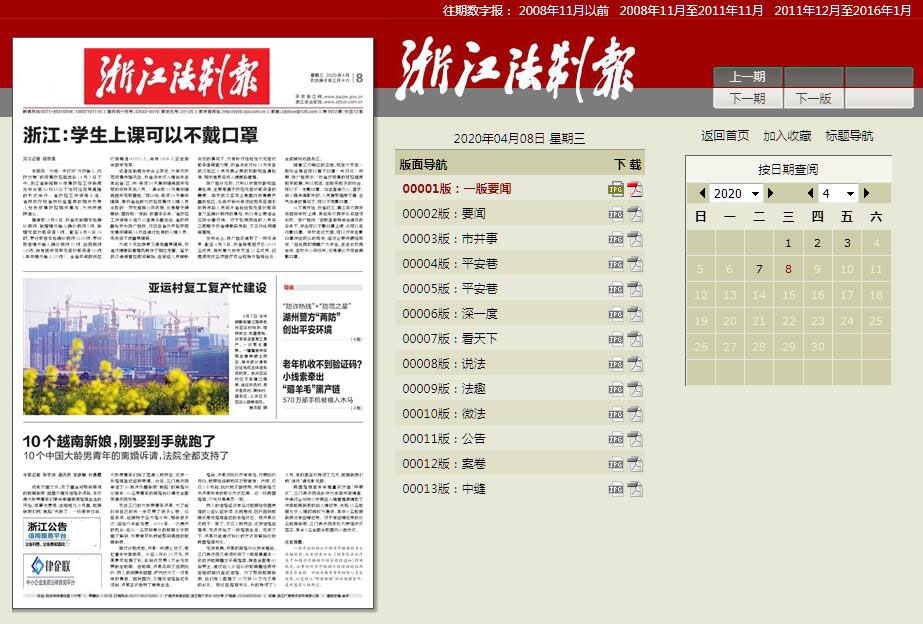Go to next page with 下一版
The height and width of the screenshot is (624, 923).
(x=813, y=98)
